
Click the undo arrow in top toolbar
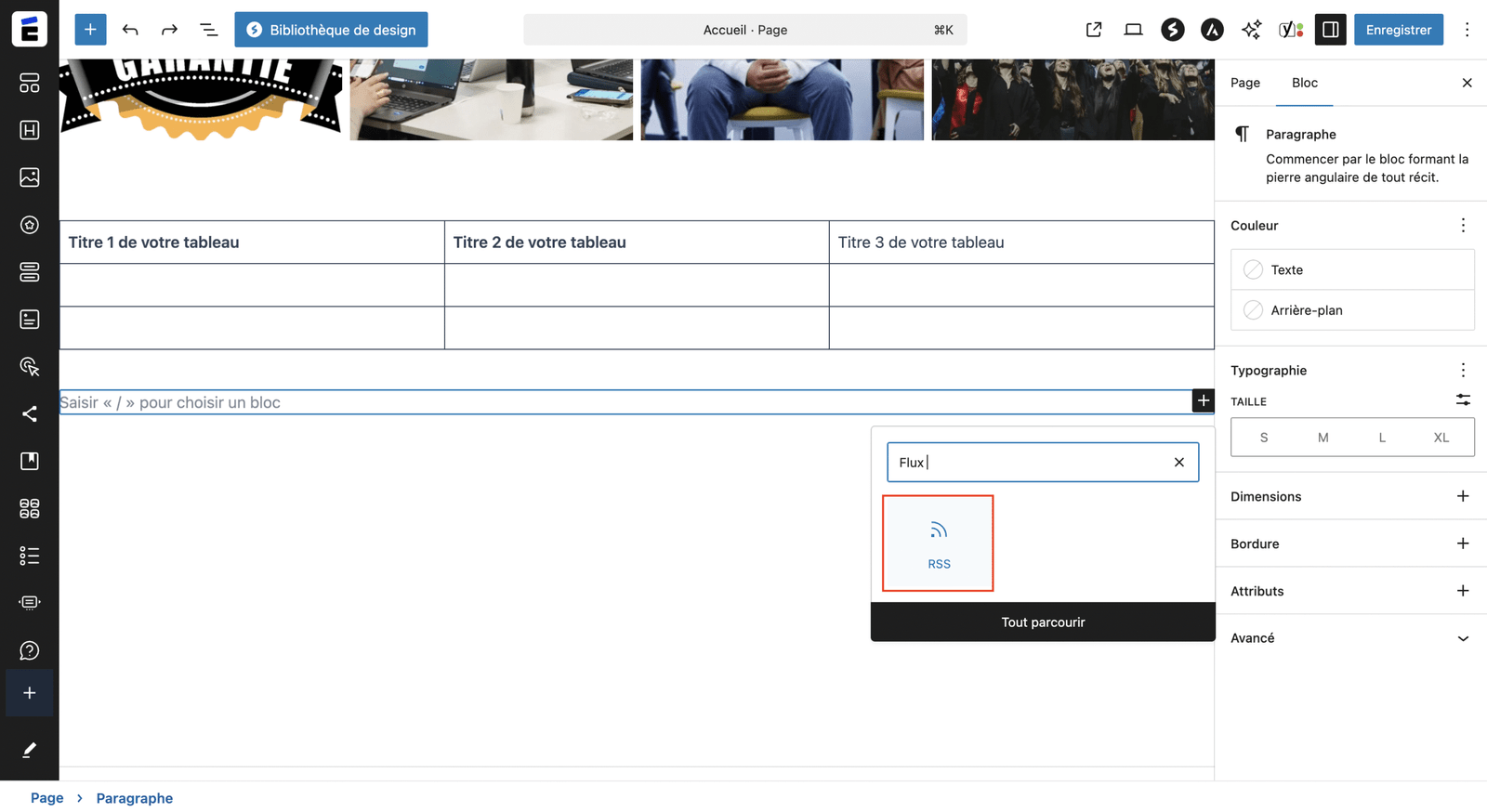click(x=130, y=30)
